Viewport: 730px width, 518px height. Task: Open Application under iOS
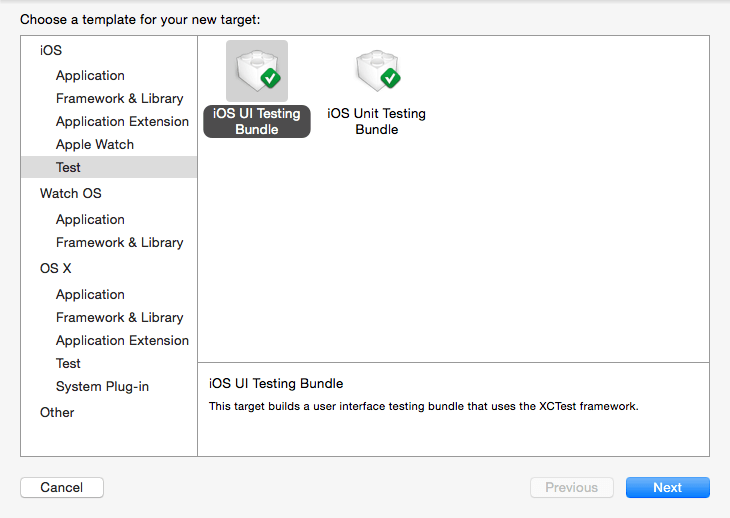(x=90, y=75)
